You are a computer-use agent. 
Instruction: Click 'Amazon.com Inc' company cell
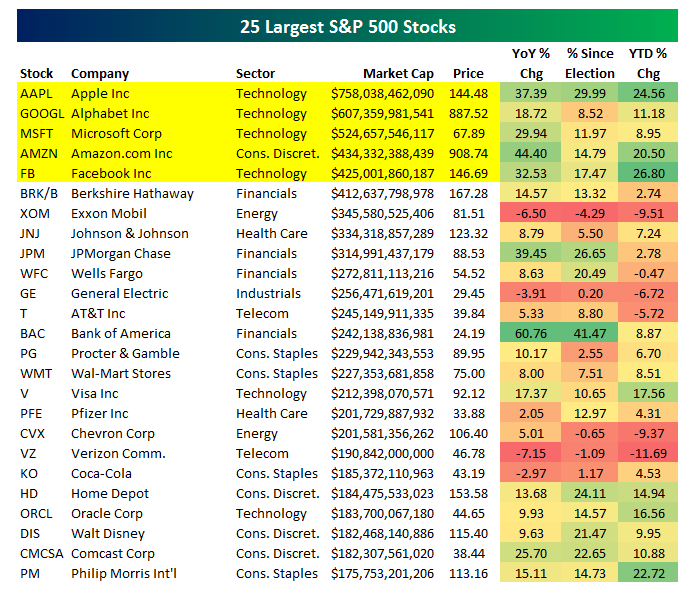pyautogui.click(x=122, y=154)
